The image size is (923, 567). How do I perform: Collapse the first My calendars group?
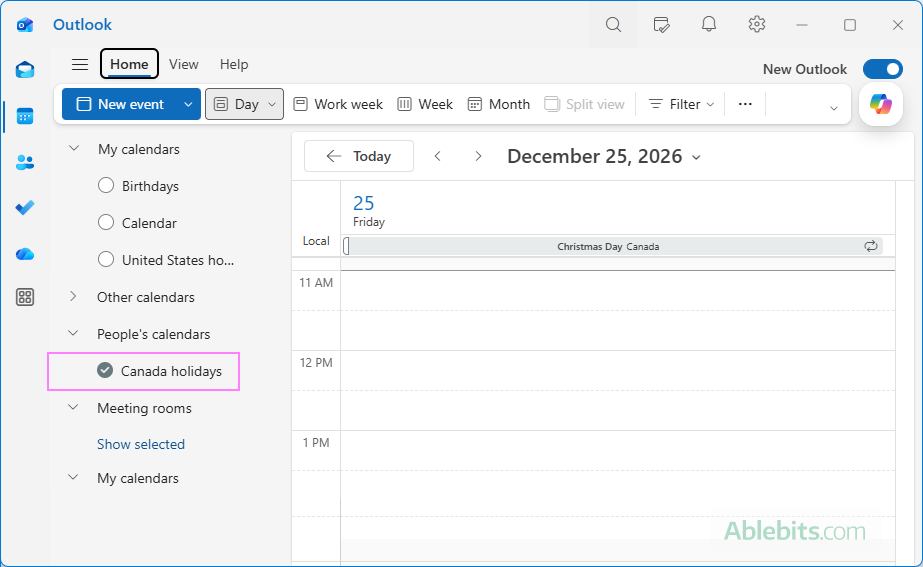point(74,148)
